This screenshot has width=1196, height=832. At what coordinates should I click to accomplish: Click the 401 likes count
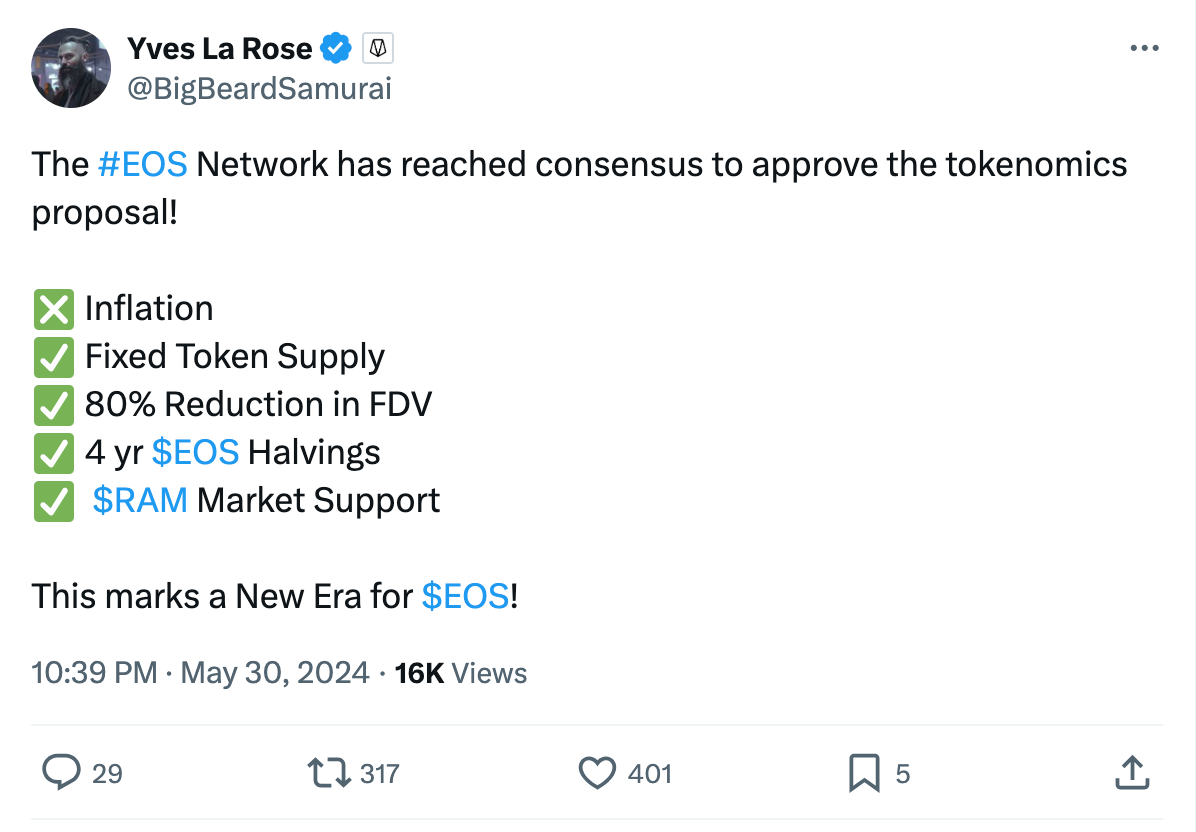tap(650, 774)
